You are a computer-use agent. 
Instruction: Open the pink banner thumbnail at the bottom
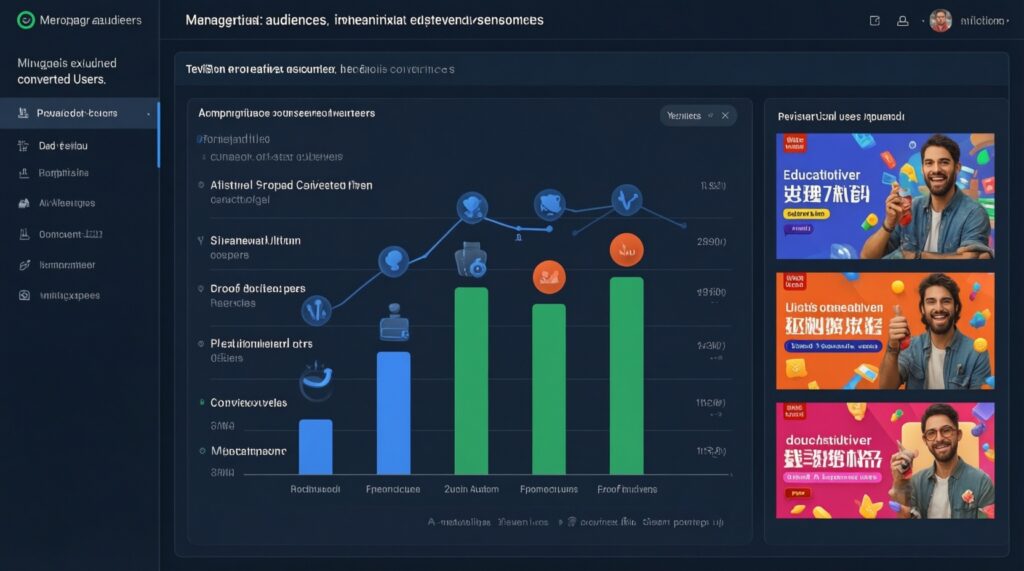pos(885,460)
